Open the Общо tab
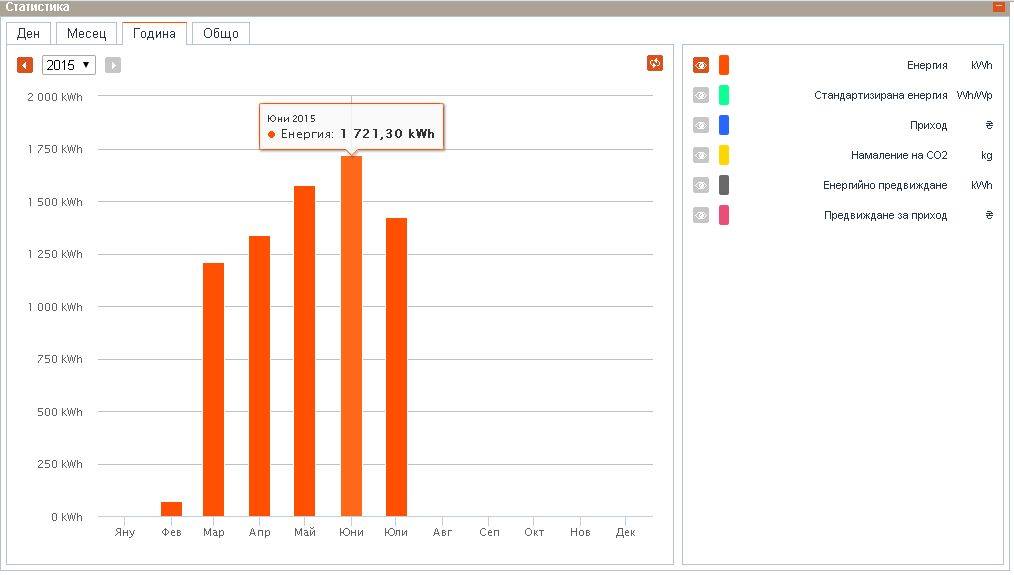This screenshot has width=1014, height=575. (220, 33)
